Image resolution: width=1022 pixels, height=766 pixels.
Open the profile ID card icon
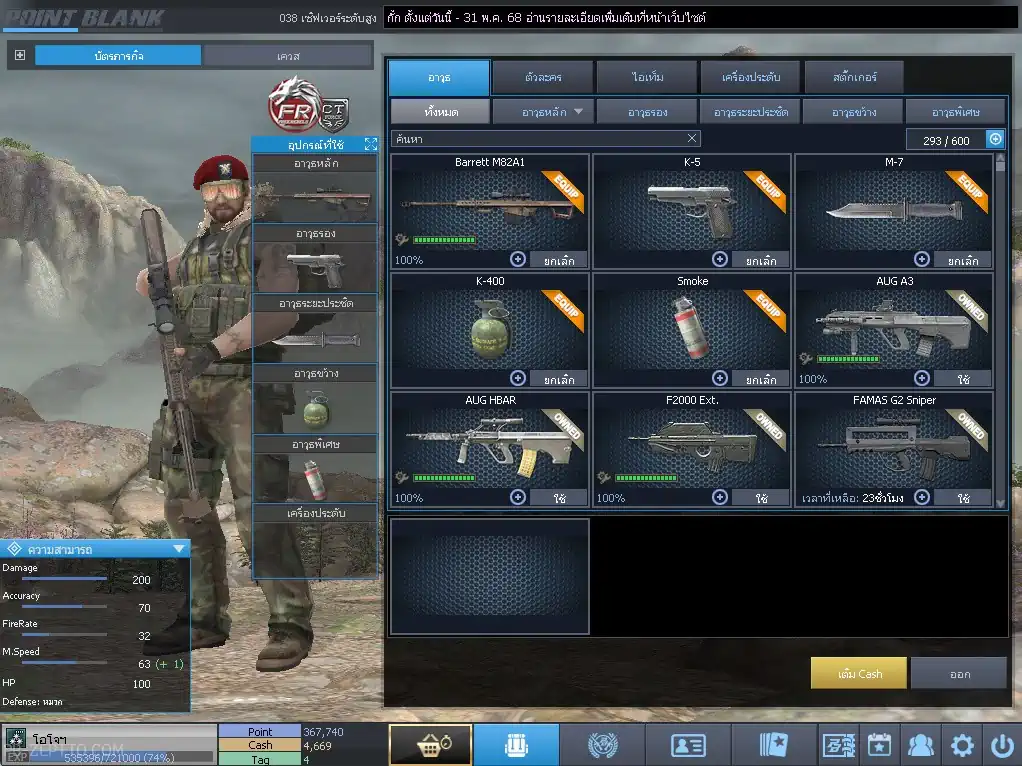point(688,744)
